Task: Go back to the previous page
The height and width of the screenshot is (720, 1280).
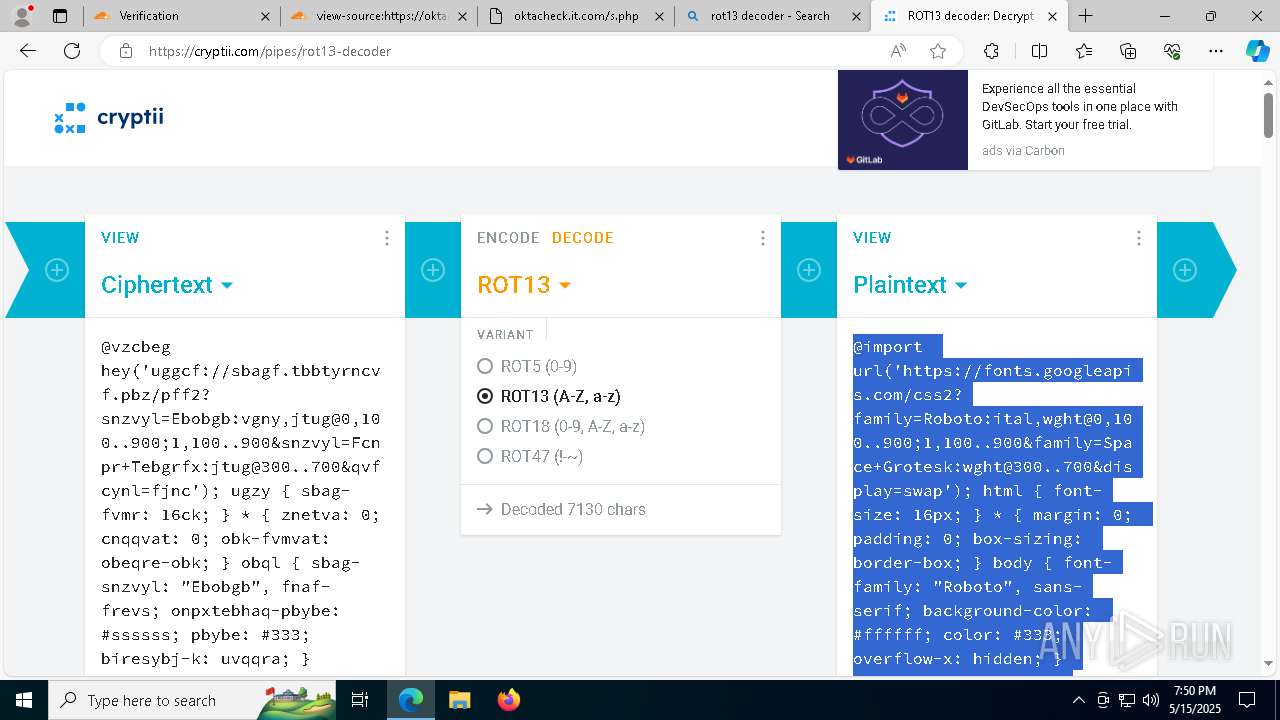Action: 28,51
